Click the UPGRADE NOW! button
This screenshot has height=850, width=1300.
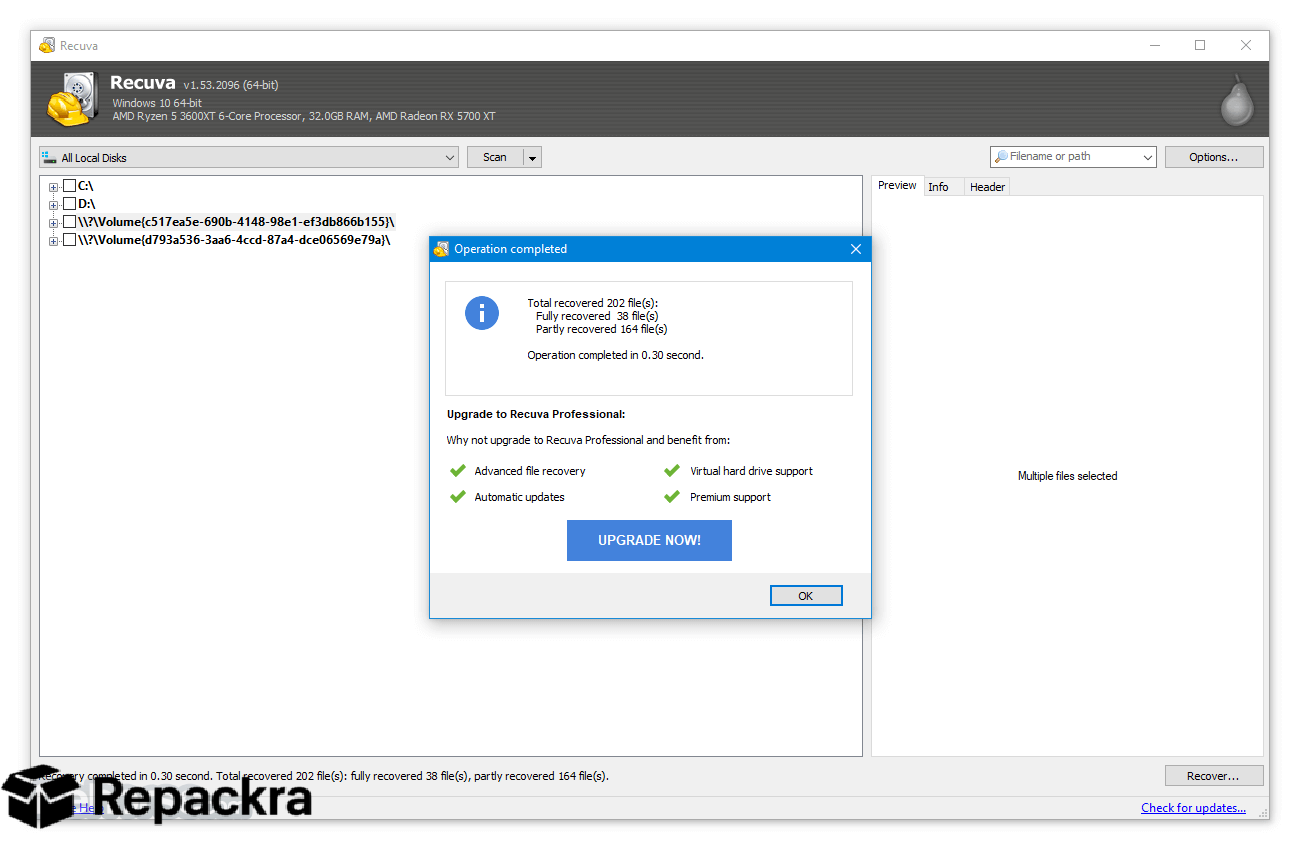click(x=649, y=540)
